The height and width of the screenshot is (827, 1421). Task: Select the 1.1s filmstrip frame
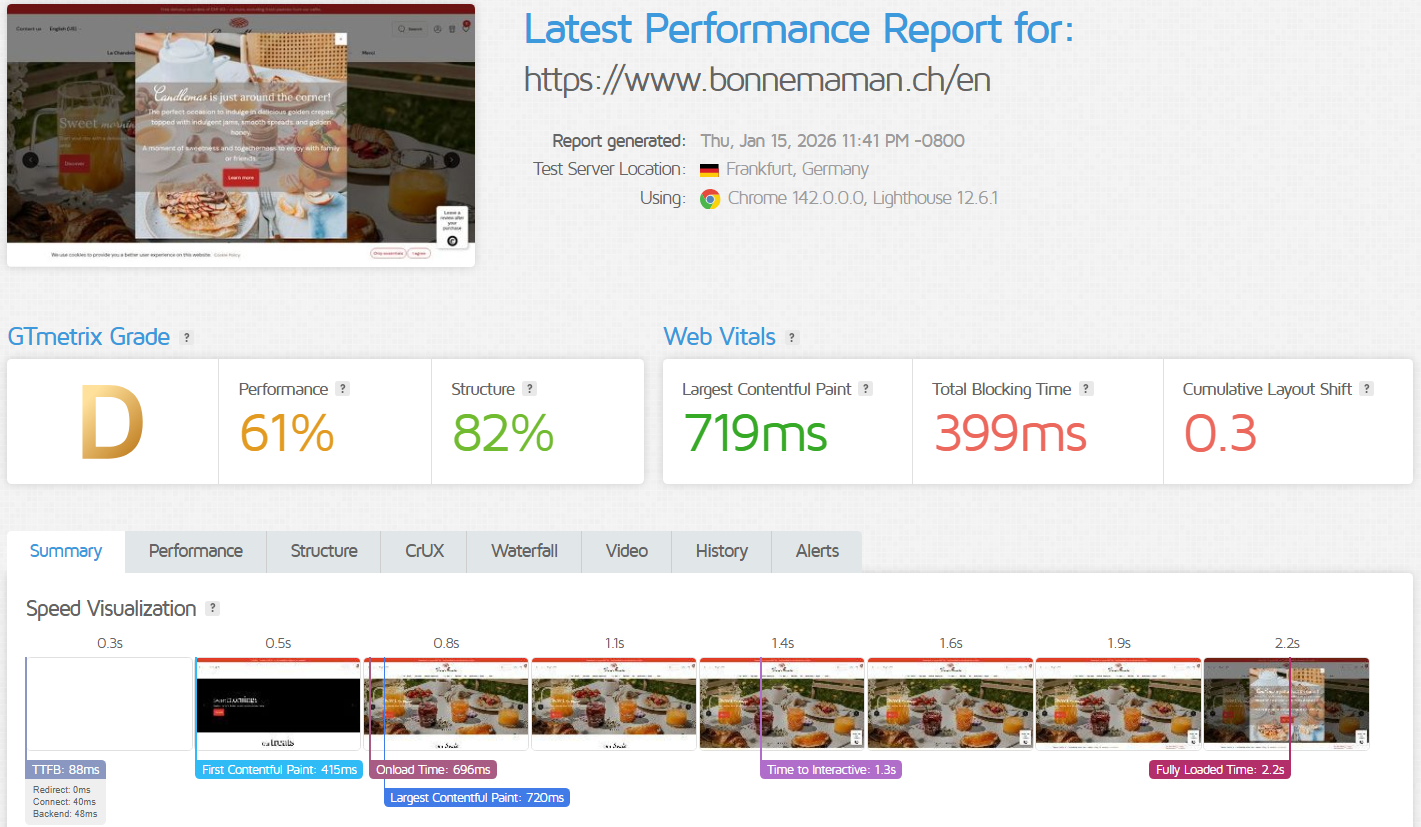coord(614,704)
